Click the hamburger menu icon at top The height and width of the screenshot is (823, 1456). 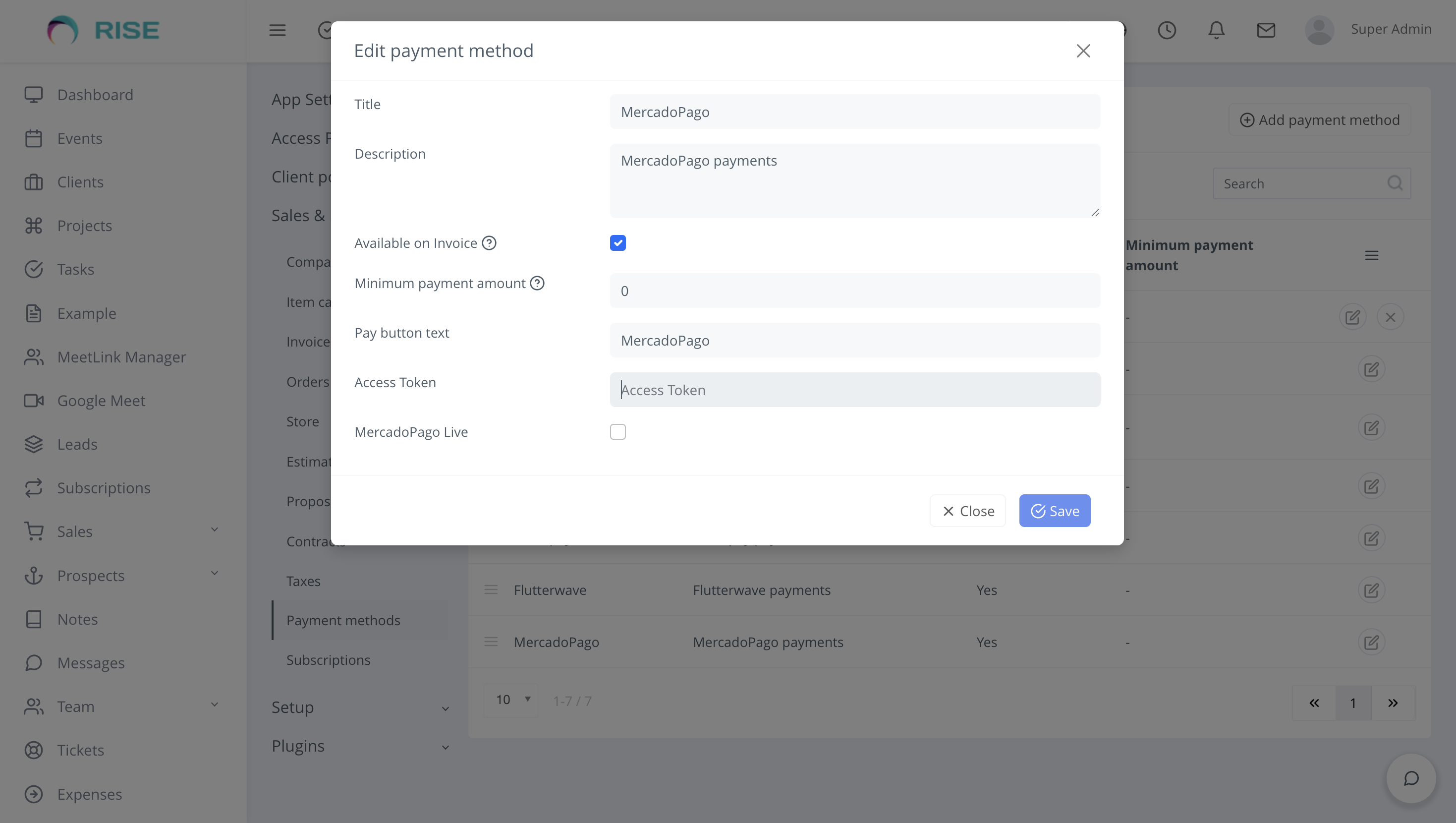(x=277, y=30)
